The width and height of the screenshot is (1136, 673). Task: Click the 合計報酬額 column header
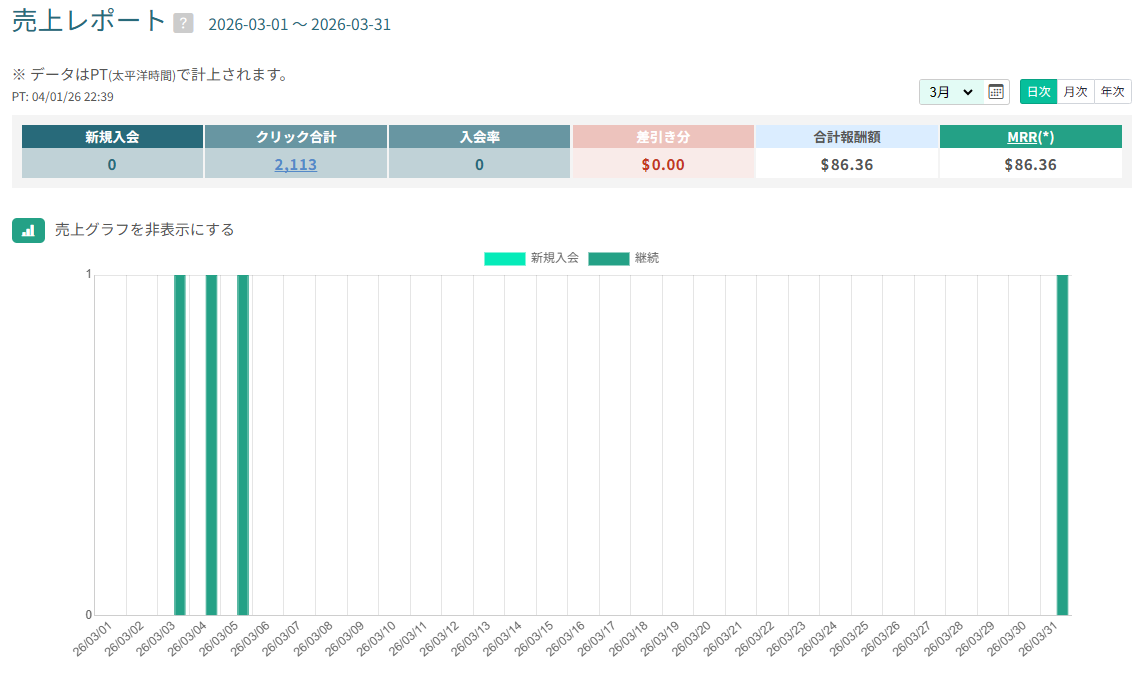click(x=847, y=137)
